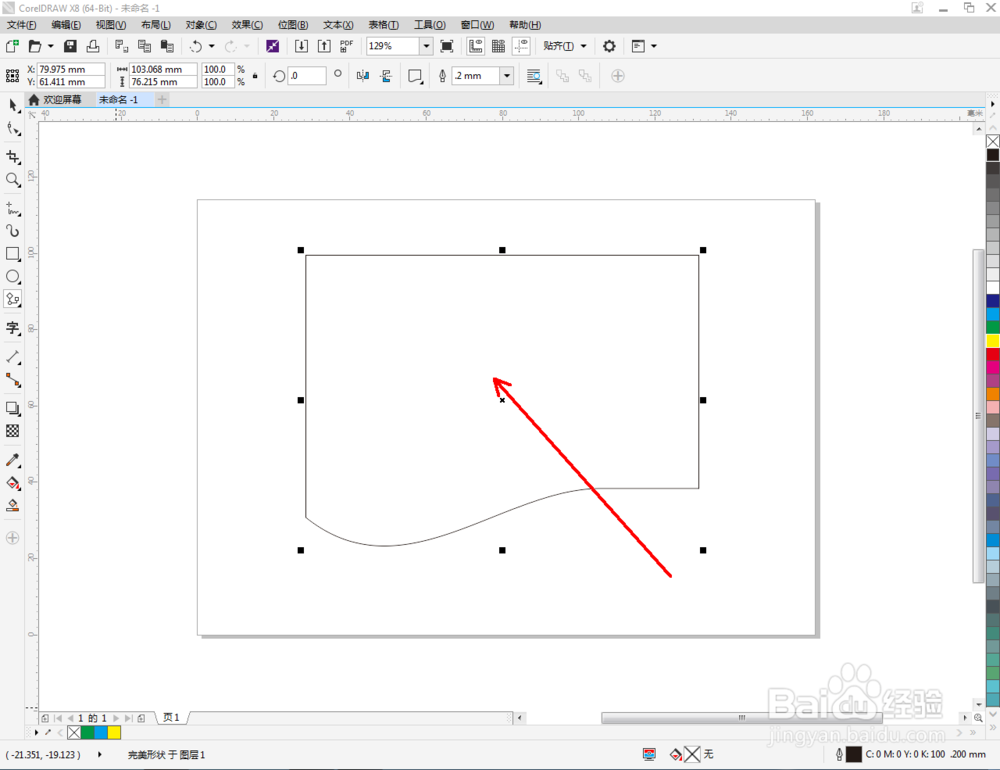The height and width of the screenshot is (770, 1000).
Task: Open the Options gear icon
Action: (610, 46)
